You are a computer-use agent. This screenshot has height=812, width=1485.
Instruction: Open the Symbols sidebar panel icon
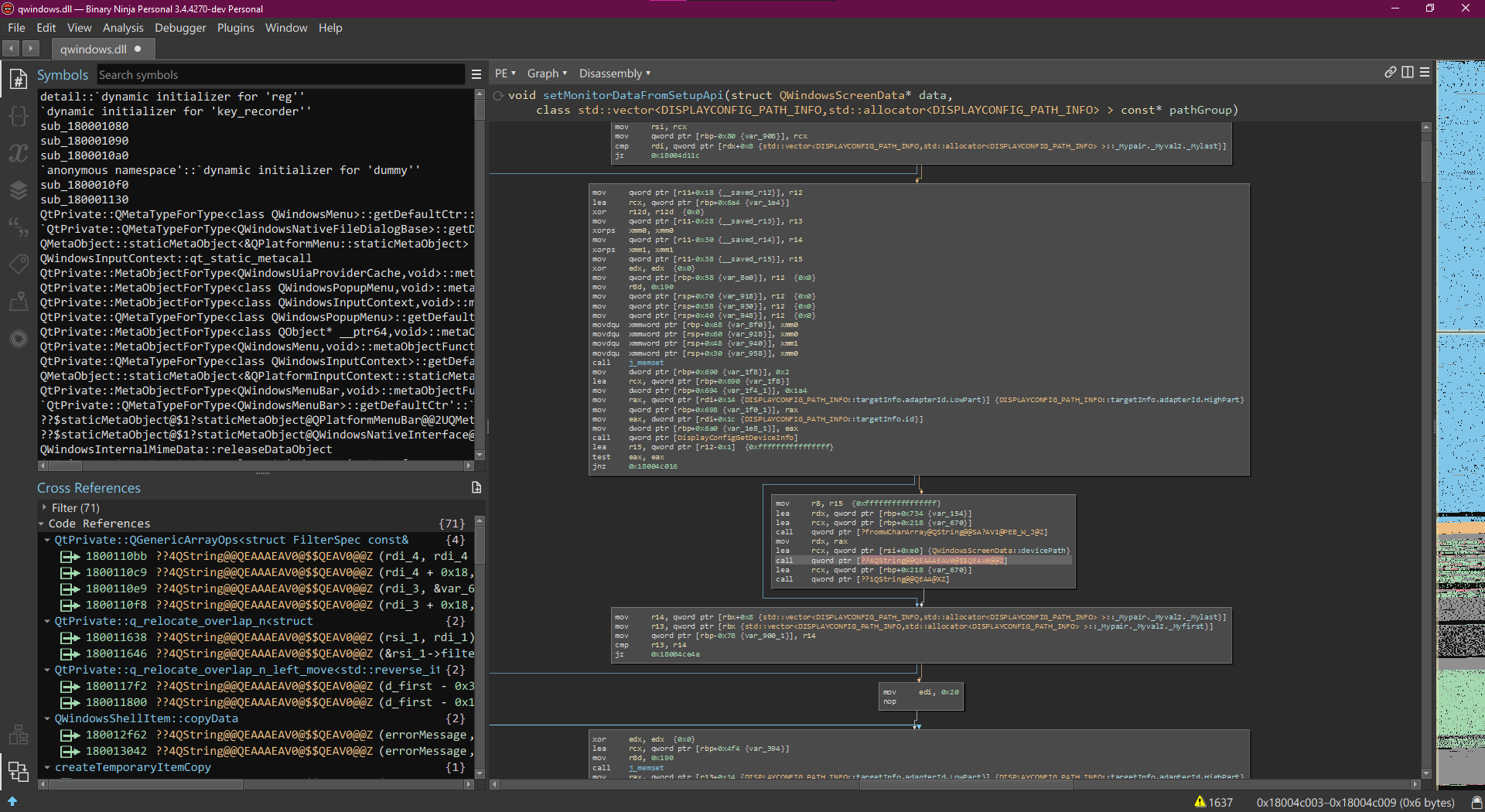pyautogui.click(x=18, y=78)
